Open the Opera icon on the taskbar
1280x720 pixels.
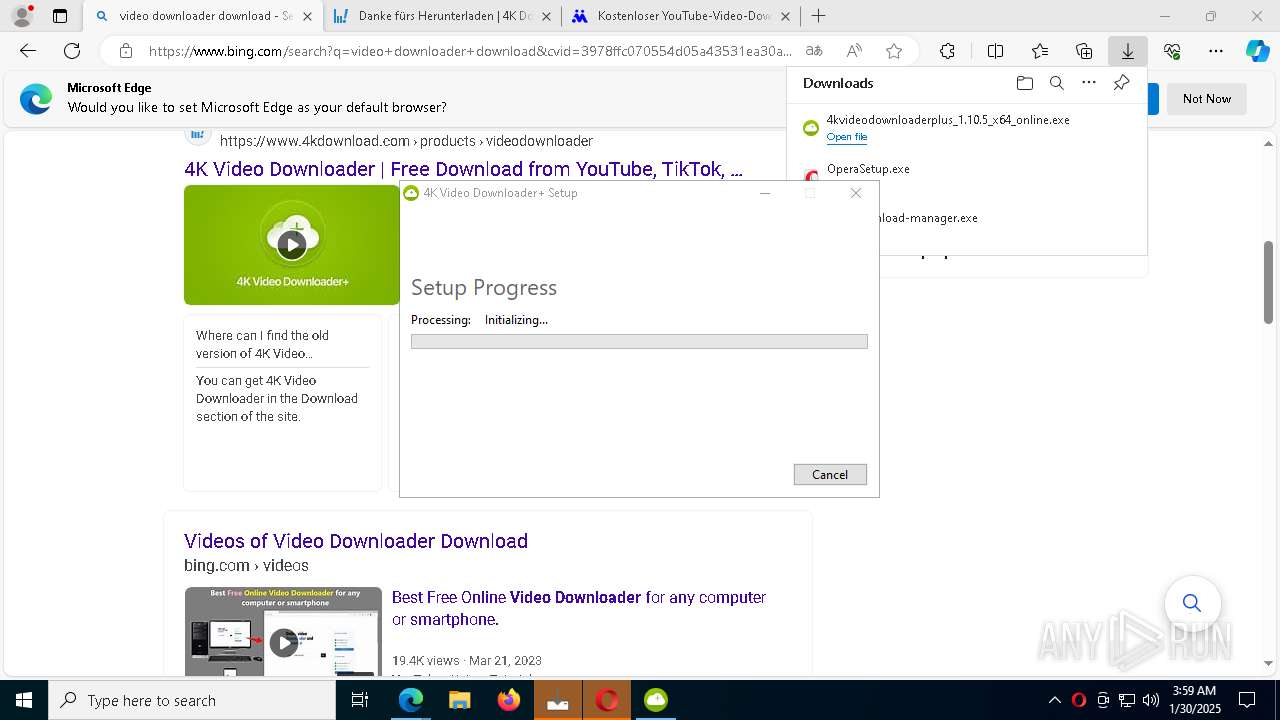point(607,700)
